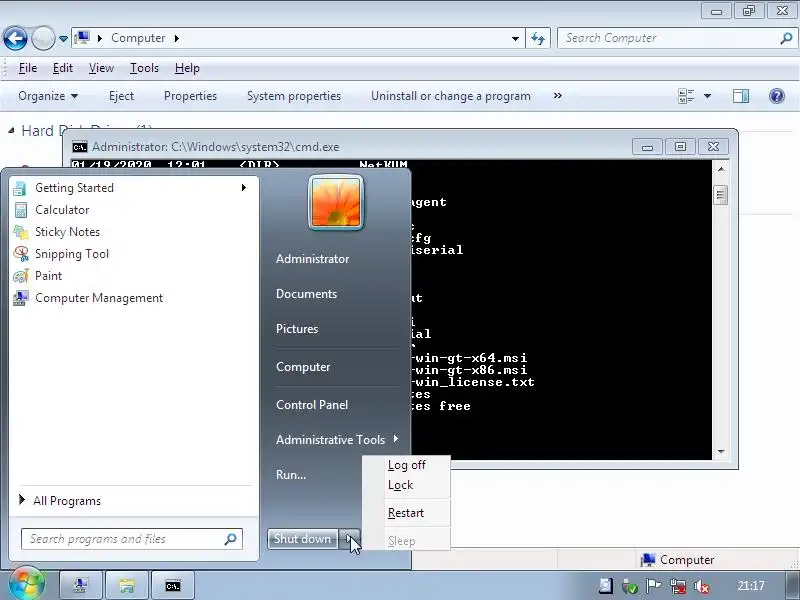The width and height of the screenshot is (800, 600).
Task: Click the Explorer forward arrow button
Action: pos(43,38)
